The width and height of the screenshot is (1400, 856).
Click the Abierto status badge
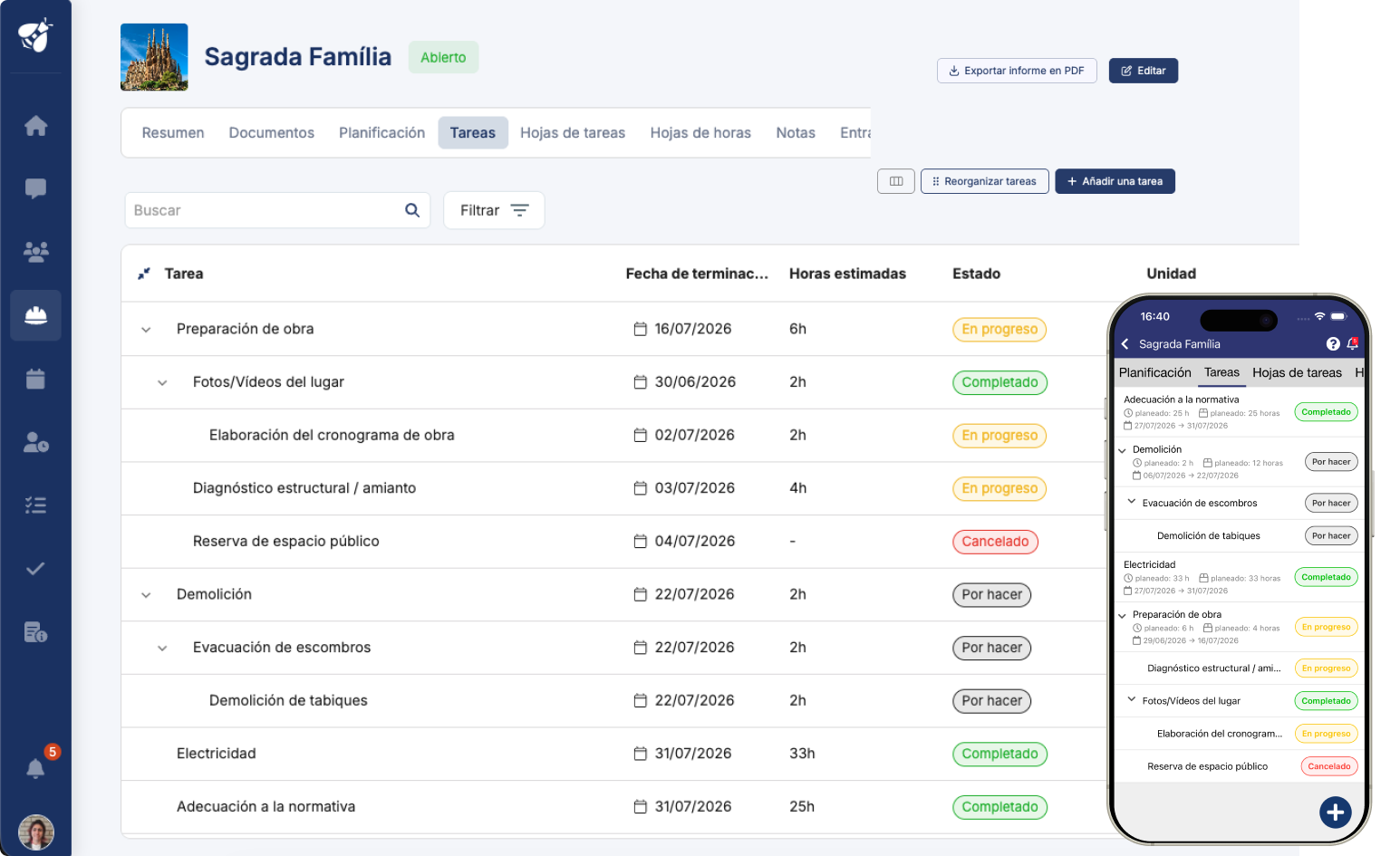click(443, 57)
